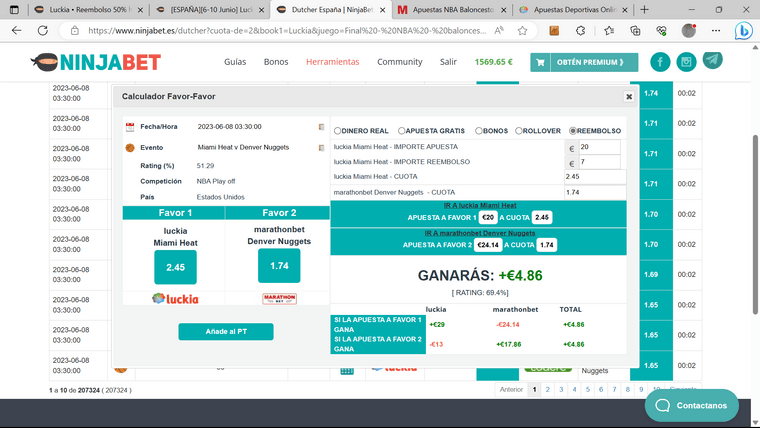Select the BONOS radio option
This screenshot has height=428, width=760.
tap(478, 131)
